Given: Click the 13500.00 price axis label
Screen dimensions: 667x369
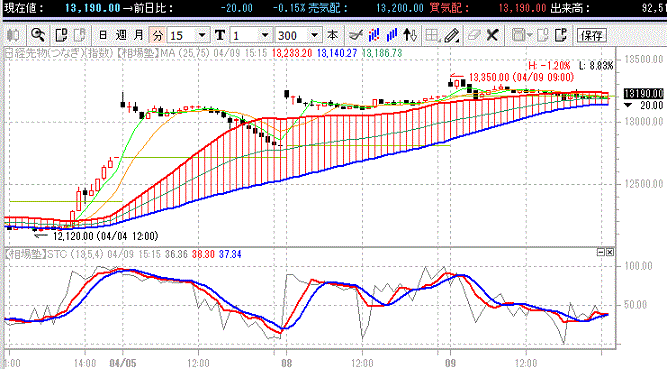Looking at the screenshot, I should coord(644,59).
